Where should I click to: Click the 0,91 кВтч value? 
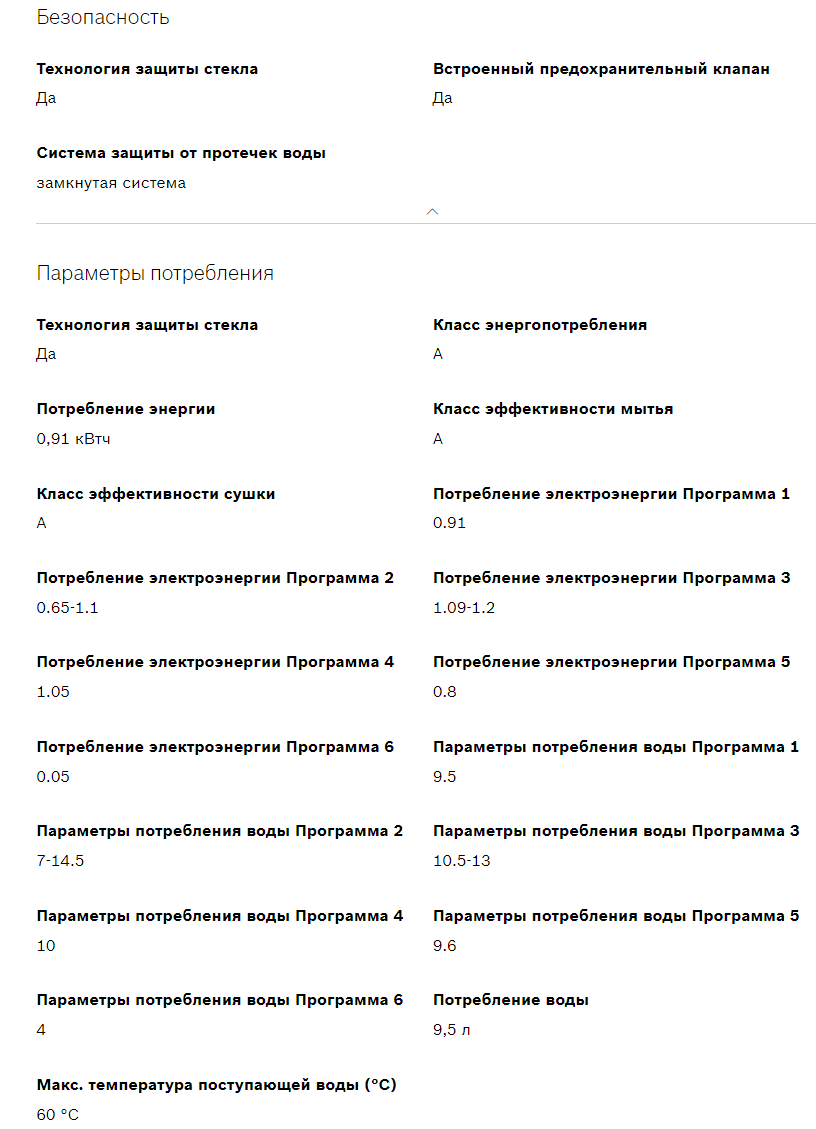point(73,439)
